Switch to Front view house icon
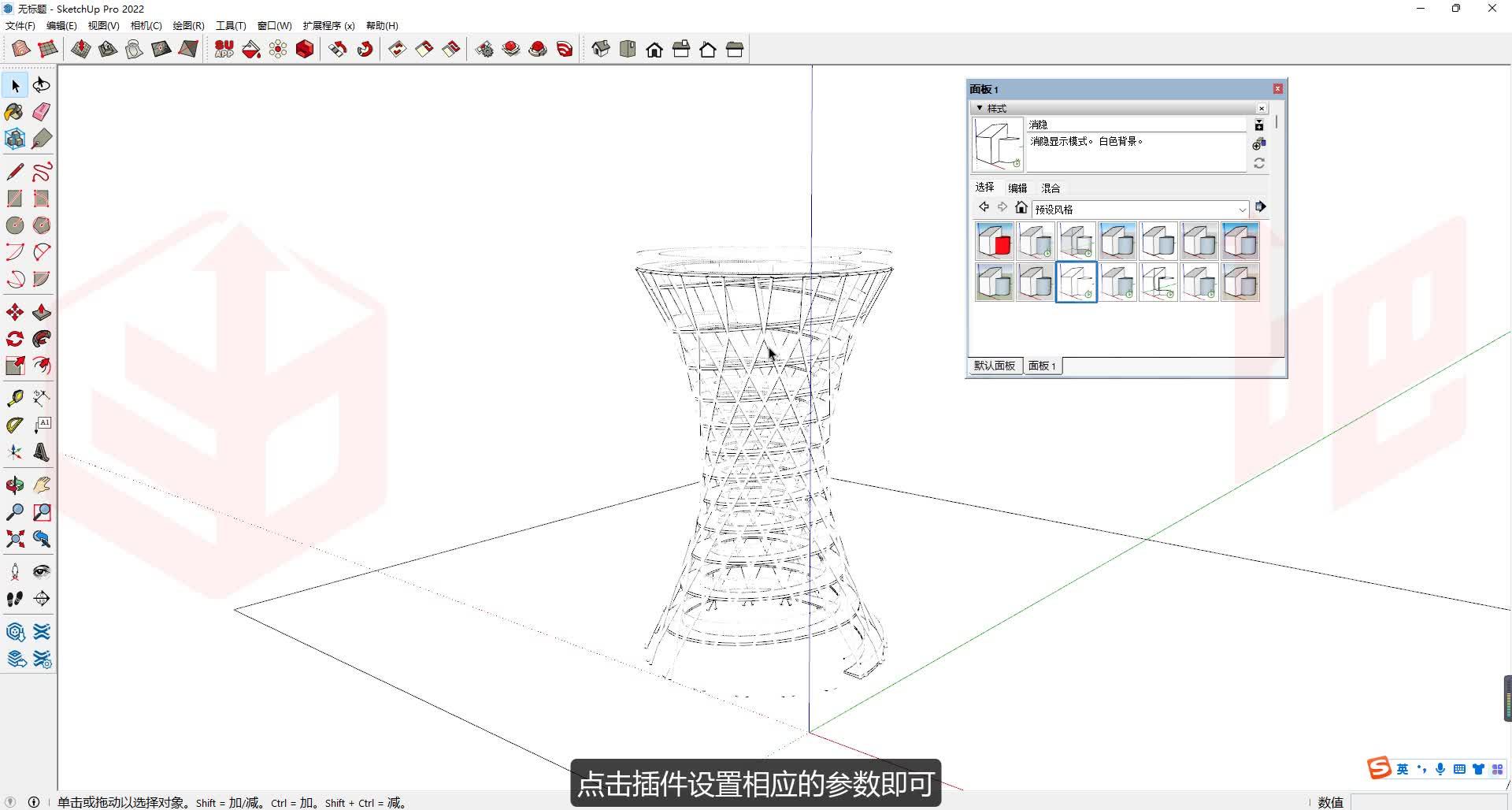The height and width of the screenshot is (810, 1512). 654,50
